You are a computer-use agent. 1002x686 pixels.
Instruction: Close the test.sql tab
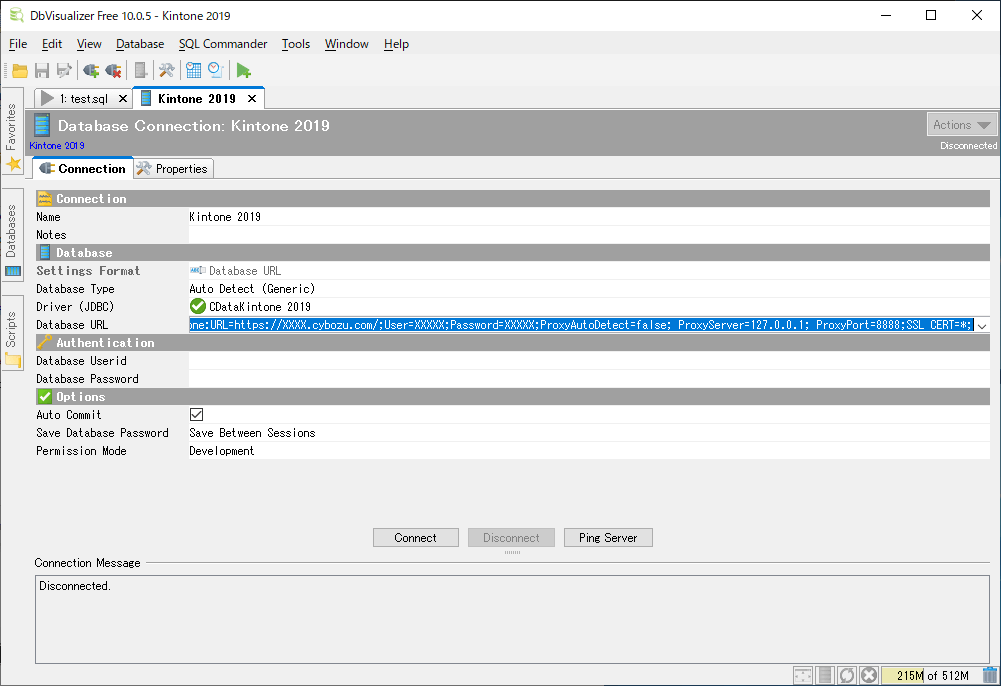tap(123, 98)
